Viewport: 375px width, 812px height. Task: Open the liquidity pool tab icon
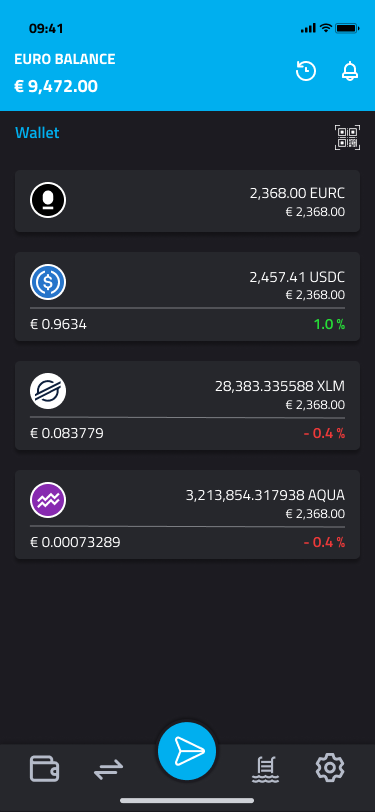pyautogui.click(x=265, y=769)
